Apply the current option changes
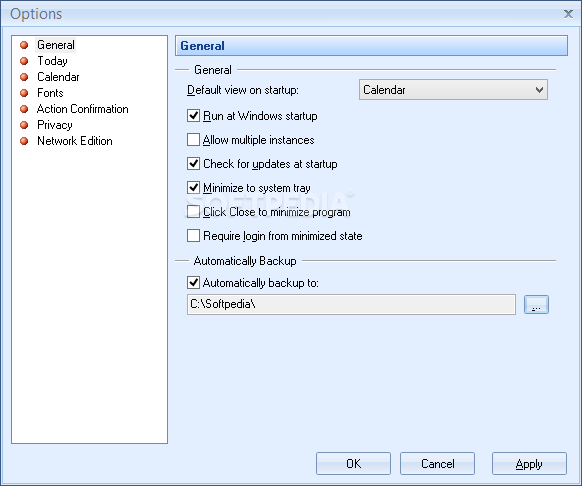This screenshot has height=486, width=582. (529, 463)
